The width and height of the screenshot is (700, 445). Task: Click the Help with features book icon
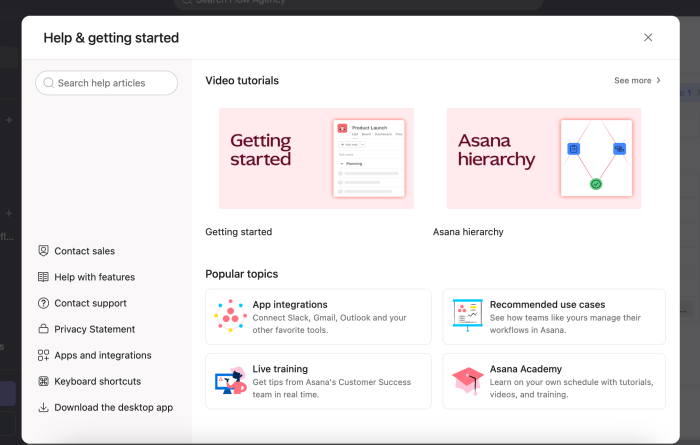(x=43, y=277)
